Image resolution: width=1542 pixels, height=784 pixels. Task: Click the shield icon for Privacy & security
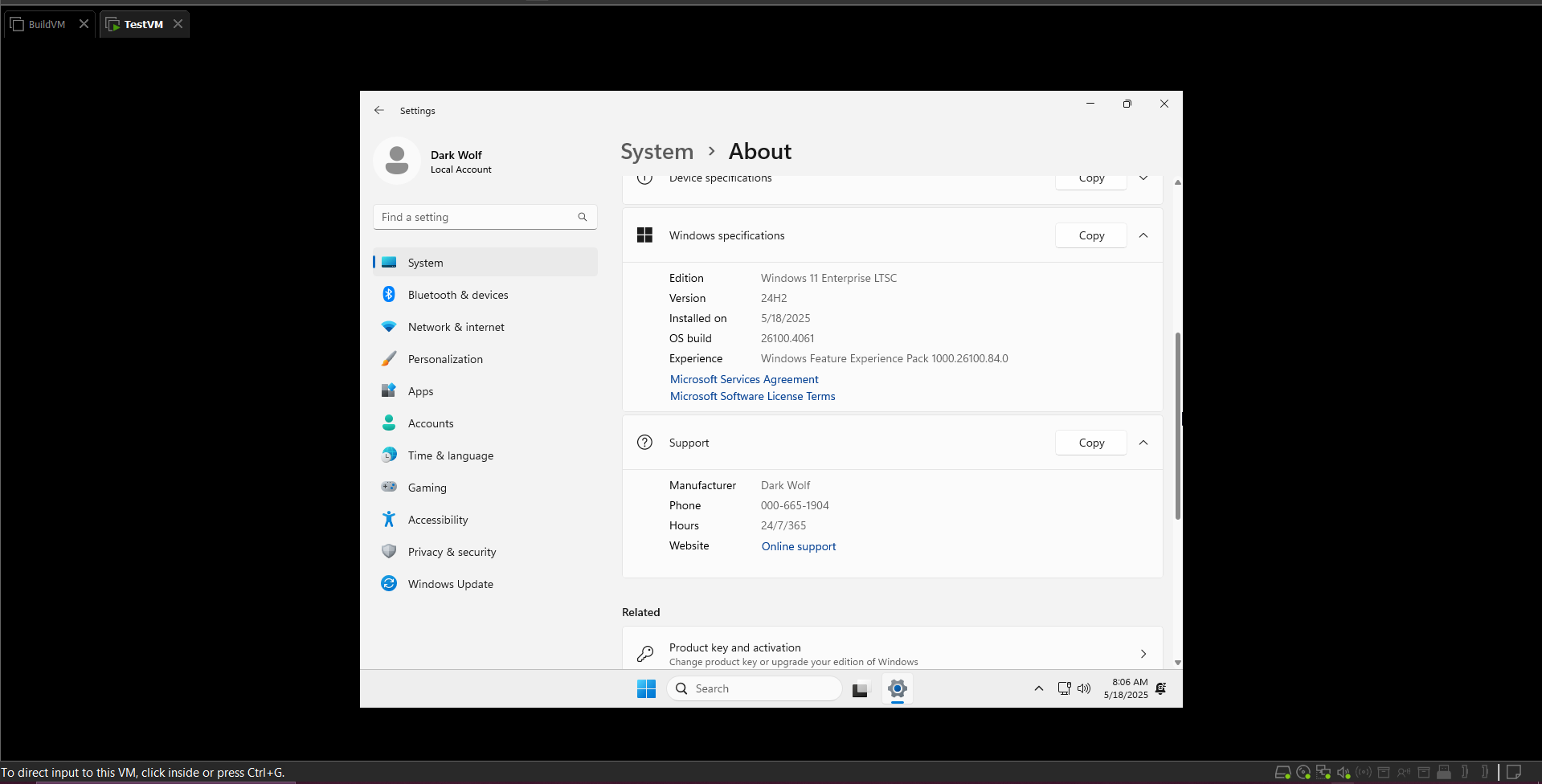[389, 551]
